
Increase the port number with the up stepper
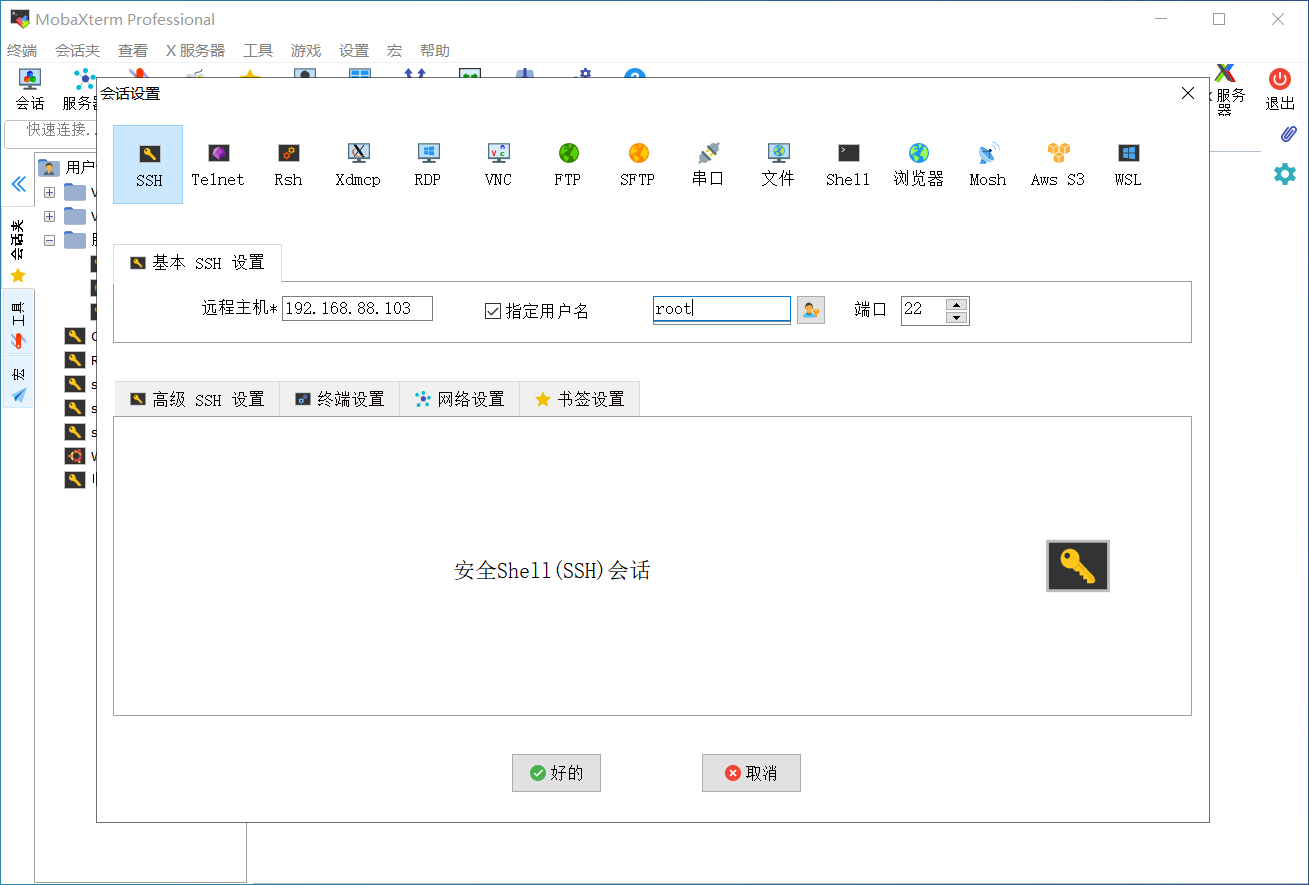(x=957, y=304)
